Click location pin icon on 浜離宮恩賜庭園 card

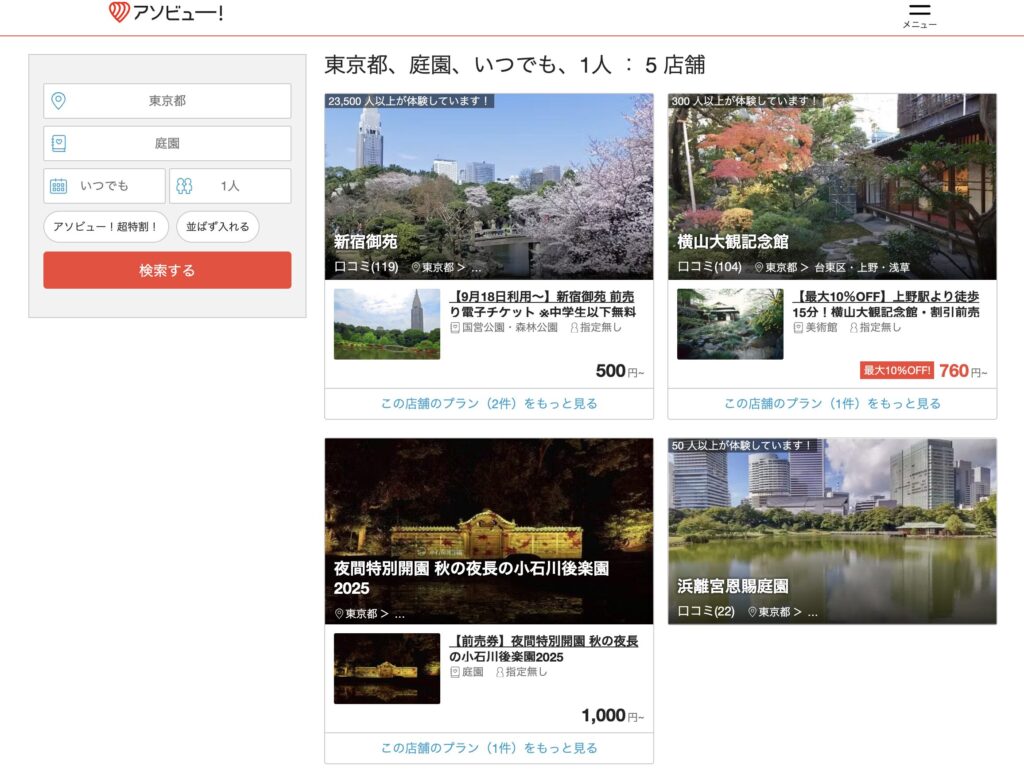753,612
